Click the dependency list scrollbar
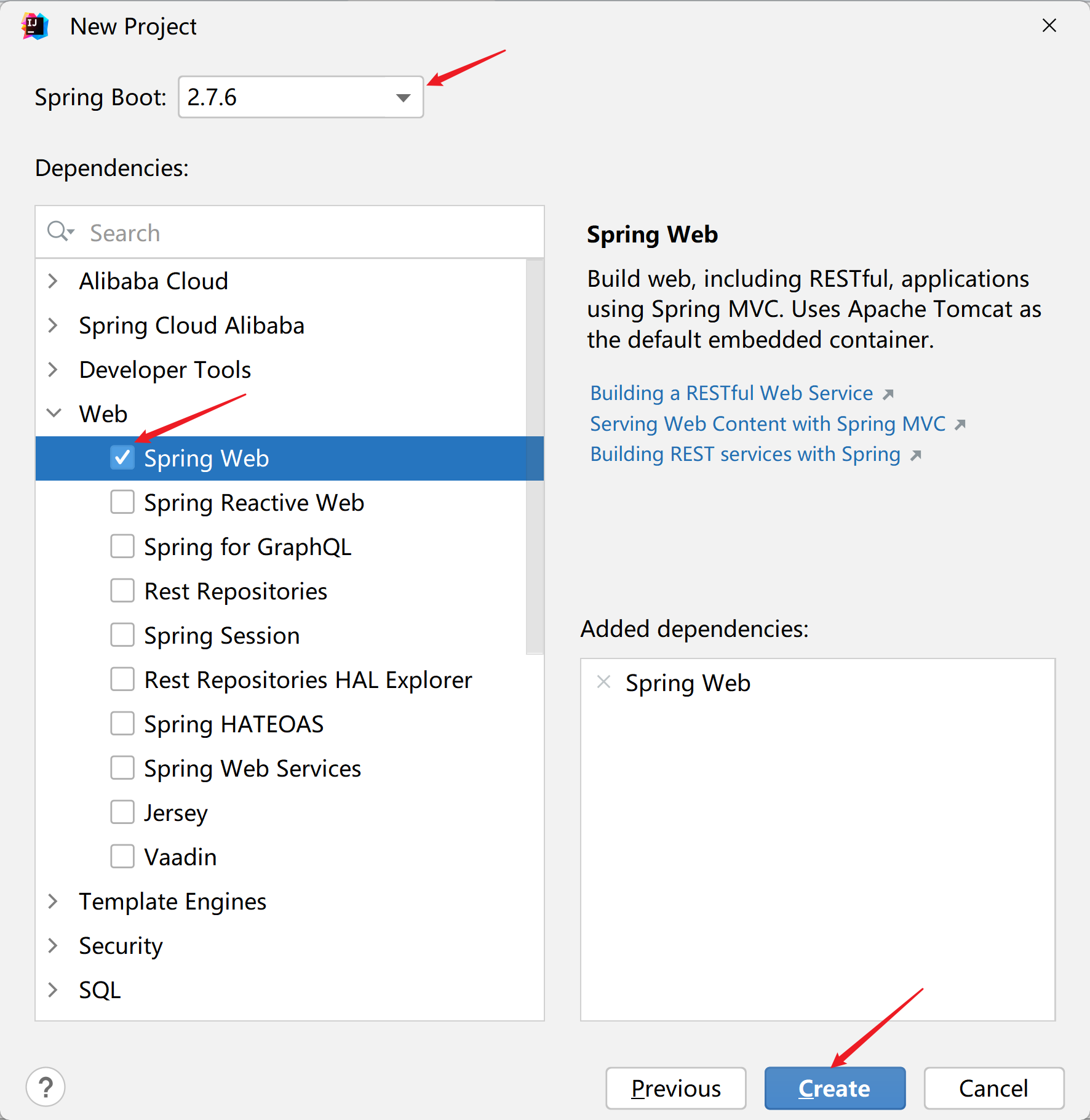The image size is (1090, 1120). tap(535, 457)
